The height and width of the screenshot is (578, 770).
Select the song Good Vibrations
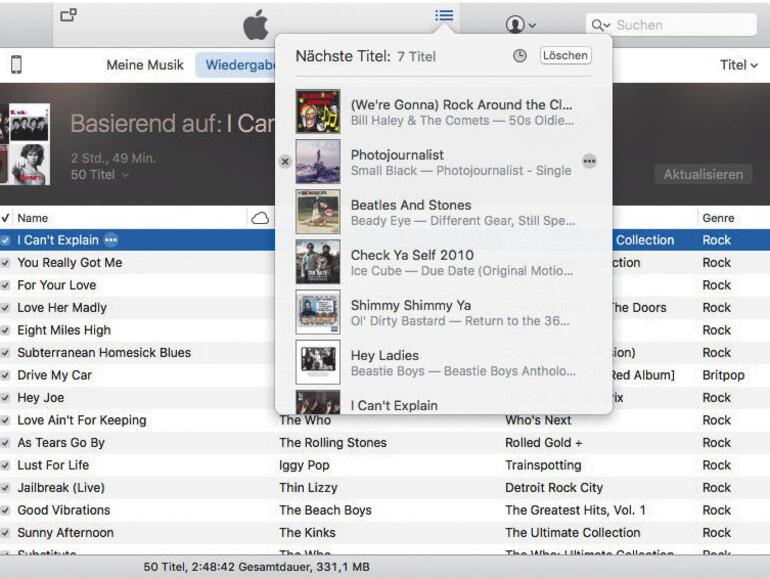point(64,510)
